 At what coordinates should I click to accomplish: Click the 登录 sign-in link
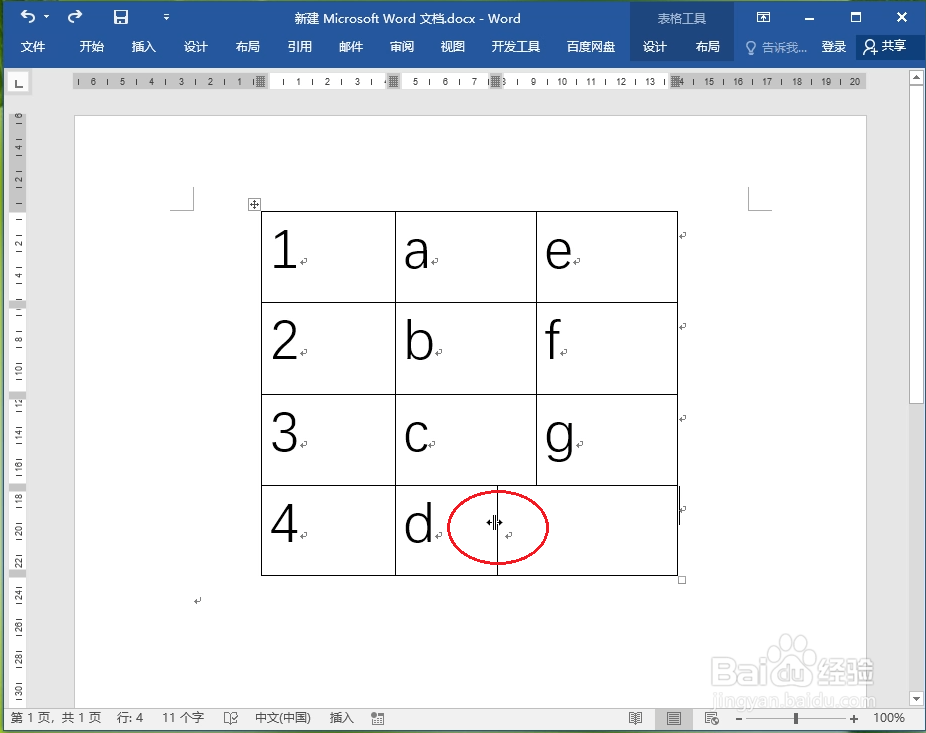point(833,47)
